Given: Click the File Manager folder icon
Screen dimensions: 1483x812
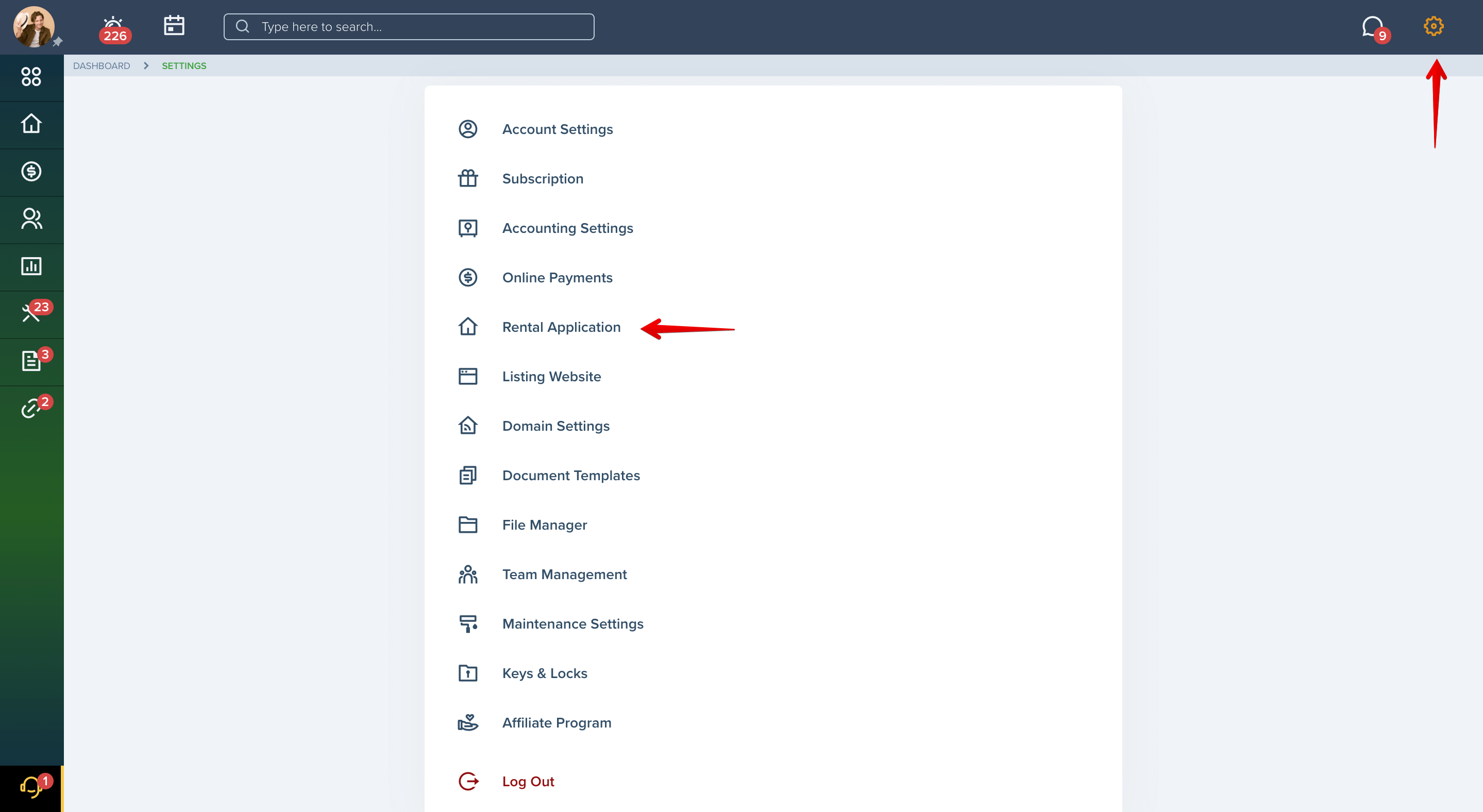Looking at the screenshot, I should (467, 525).
